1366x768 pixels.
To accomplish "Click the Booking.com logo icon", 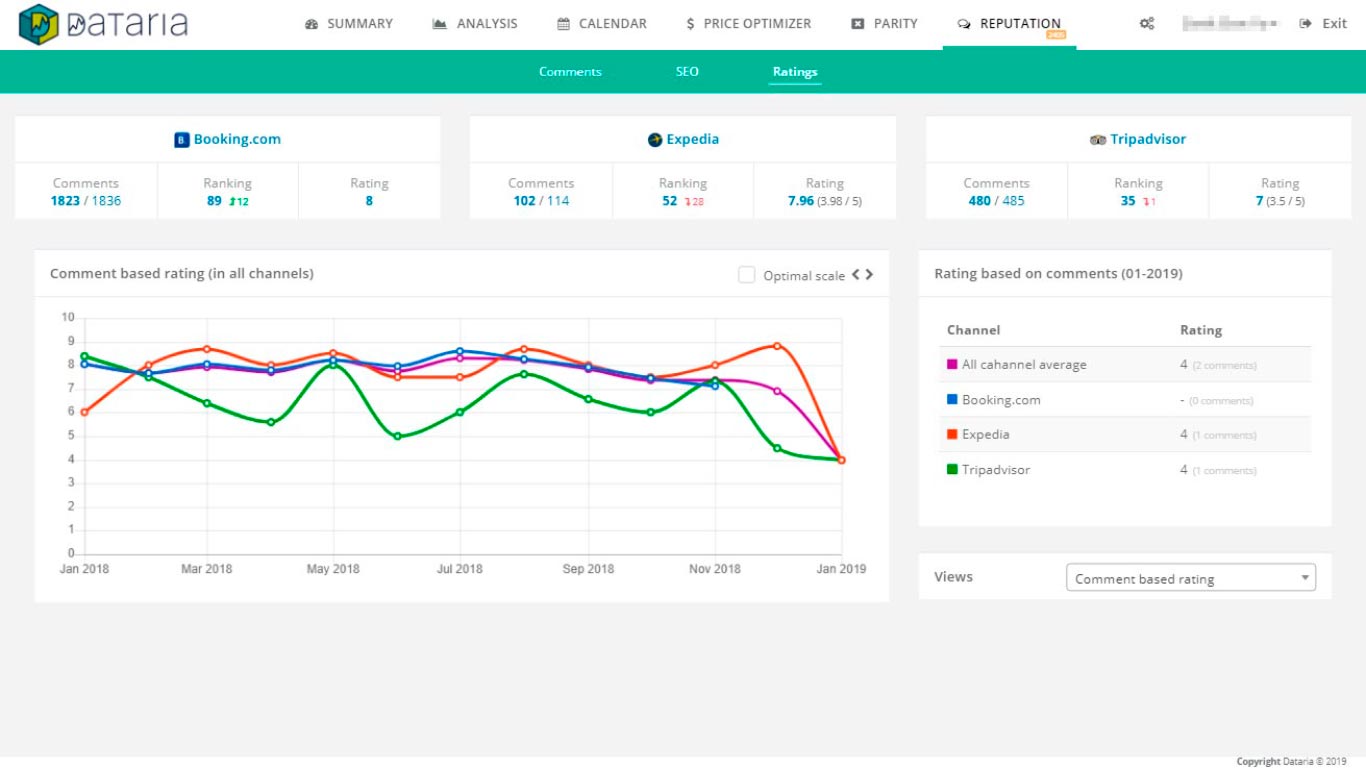I will (x=182, y=140).
